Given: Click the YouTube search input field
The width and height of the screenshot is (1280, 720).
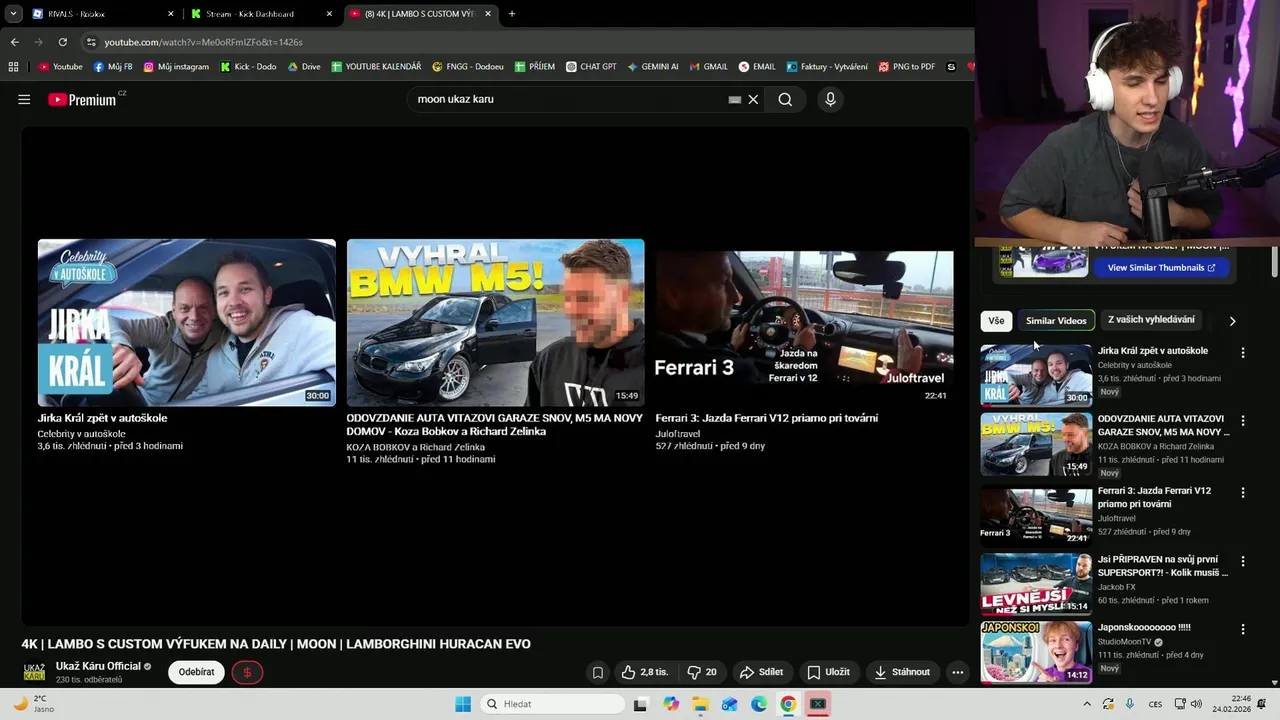Looking at the screenshot, I should pyautogui.click(x=570, y=99).
